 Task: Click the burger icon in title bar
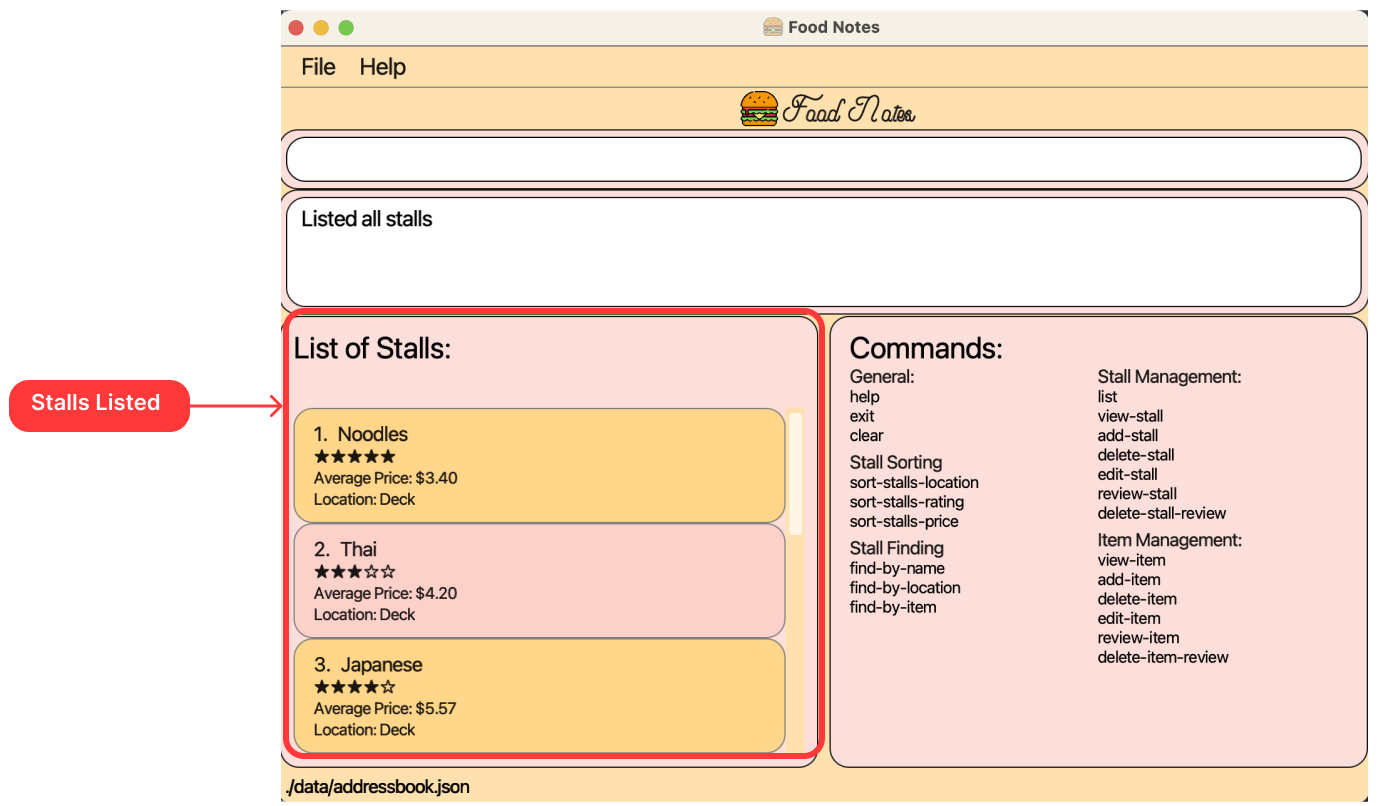point(773,27)
